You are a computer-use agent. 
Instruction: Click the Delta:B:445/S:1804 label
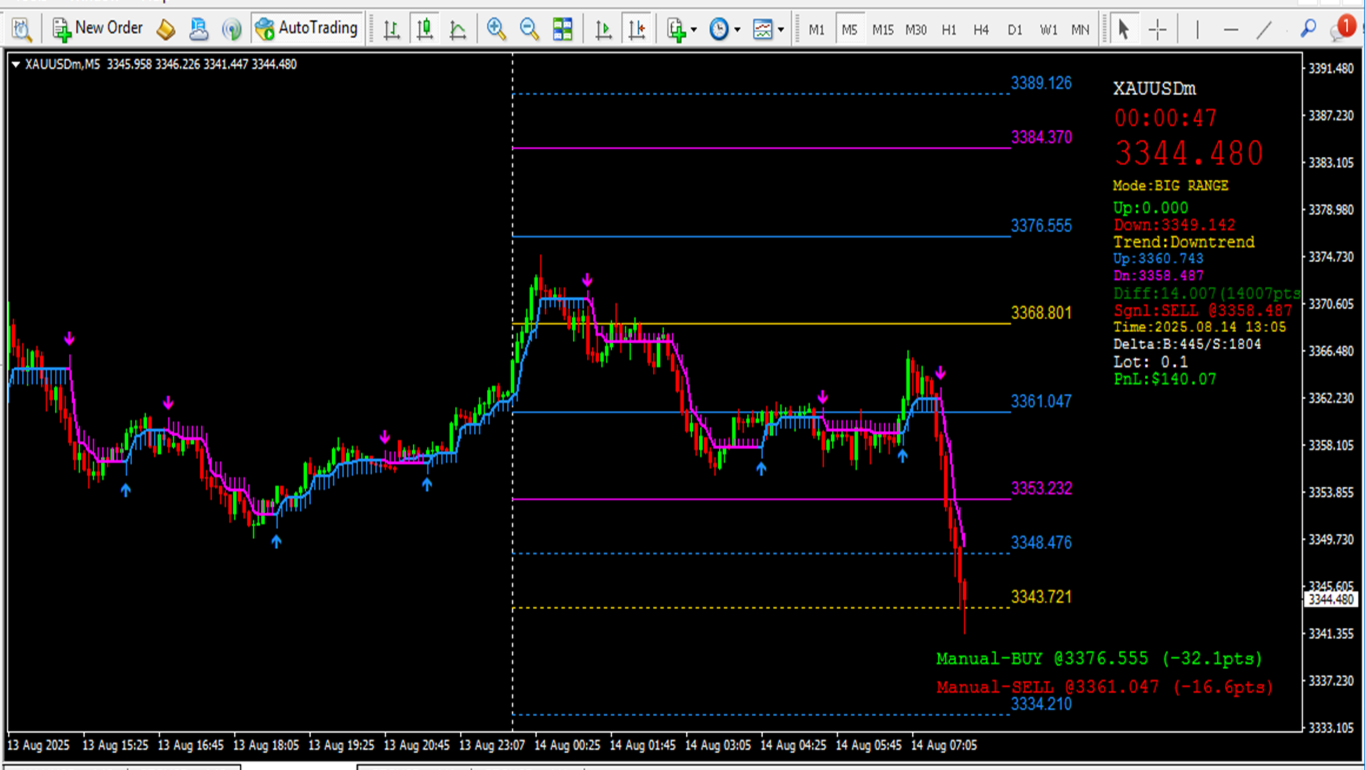coord(1187,344)
